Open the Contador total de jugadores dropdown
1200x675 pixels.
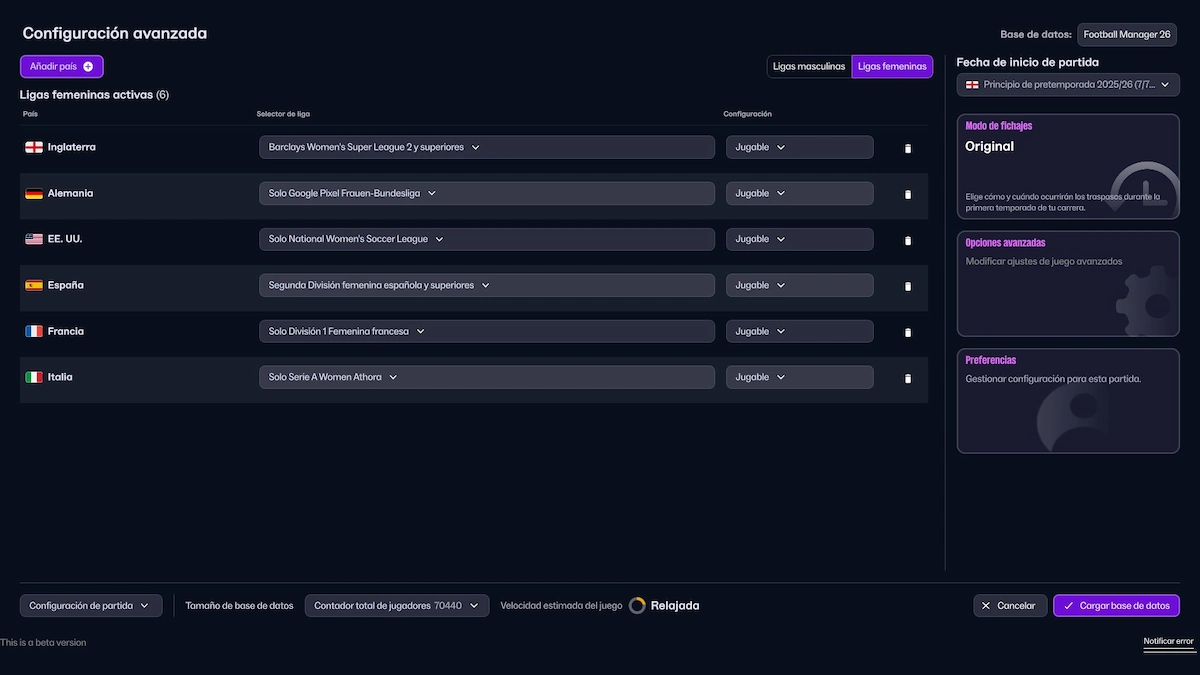pos(397,605)
